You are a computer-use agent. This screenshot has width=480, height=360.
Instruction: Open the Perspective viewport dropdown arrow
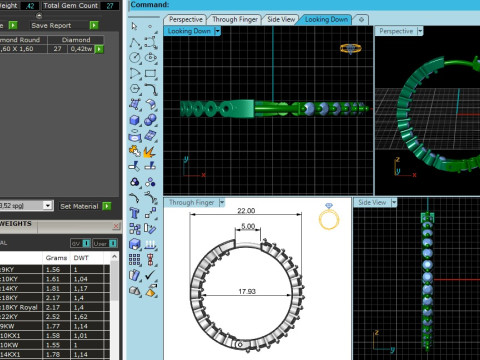pyautogui.click(x=420, y=31)
